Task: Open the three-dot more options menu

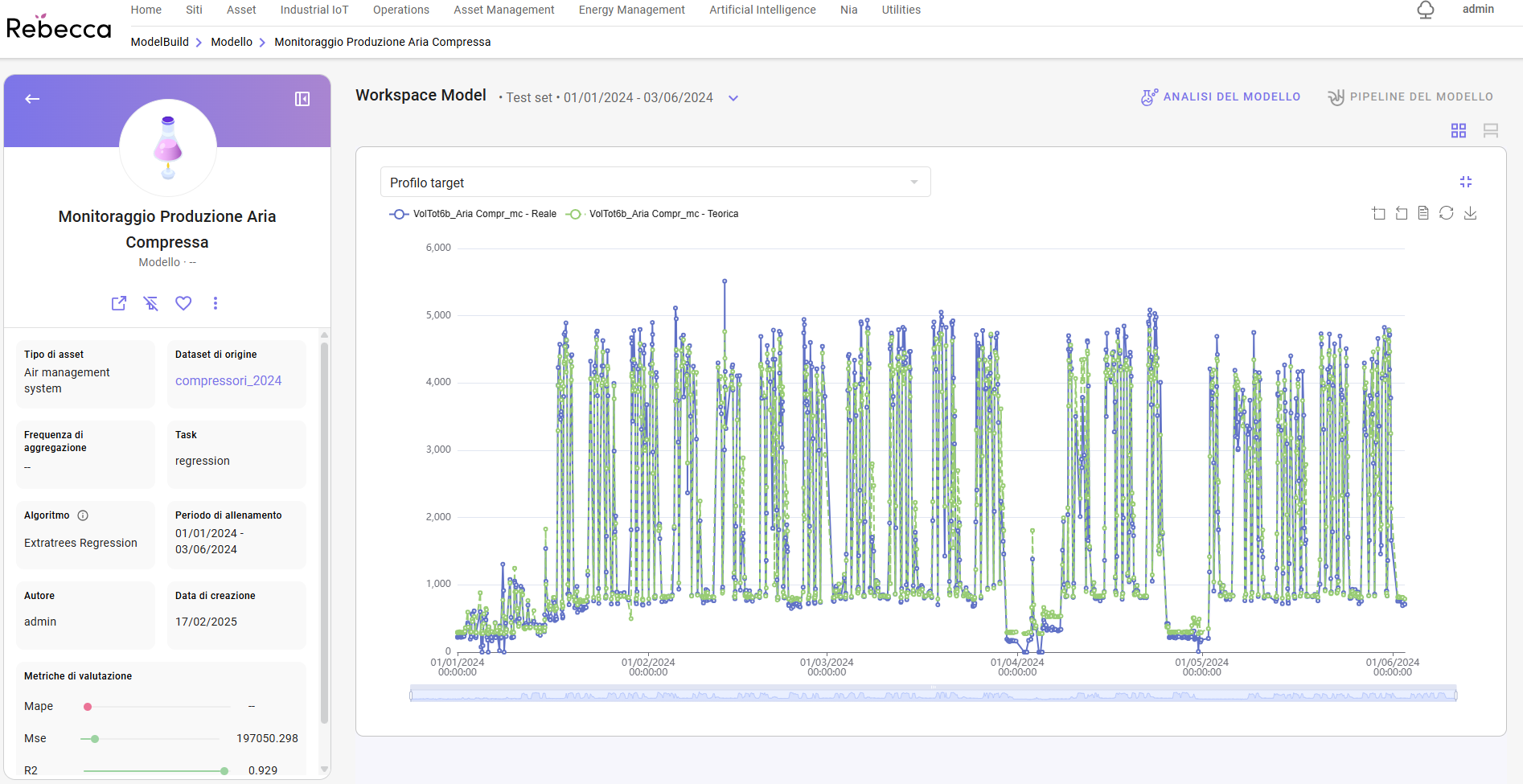Action: 215,303
